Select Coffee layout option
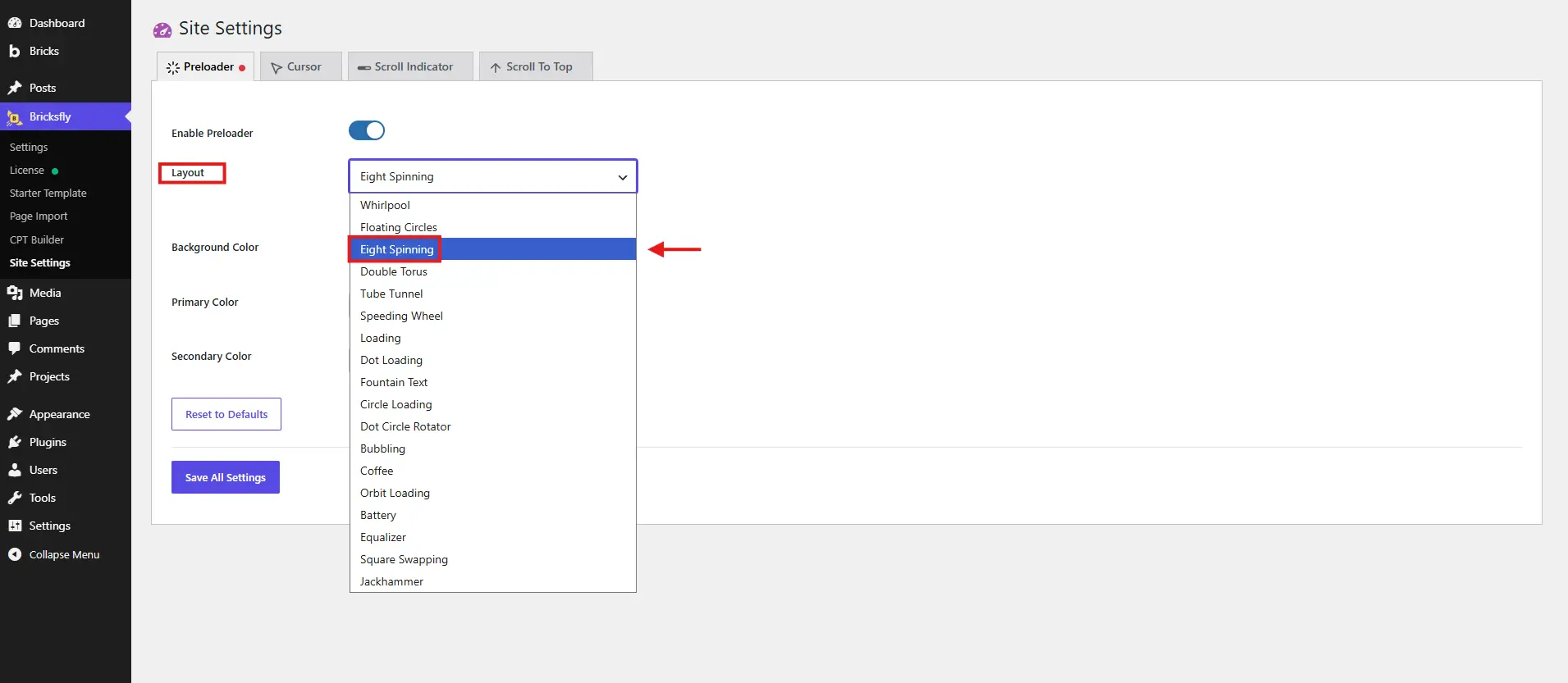The image size is (1568, 683). coord(493,471)
